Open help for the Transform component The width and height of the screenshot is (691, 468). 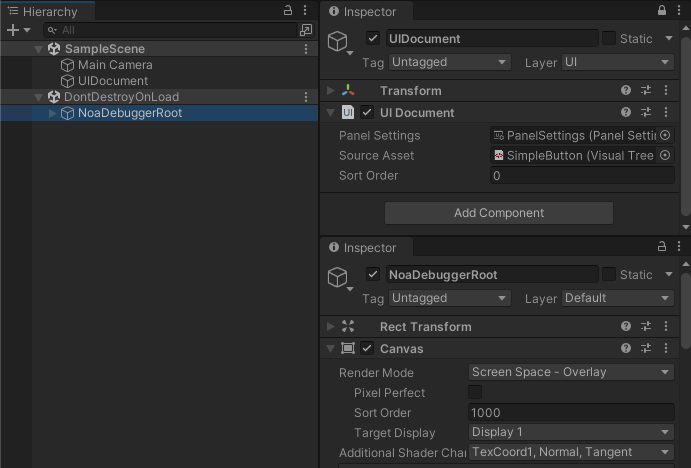[x=626, y=90]
